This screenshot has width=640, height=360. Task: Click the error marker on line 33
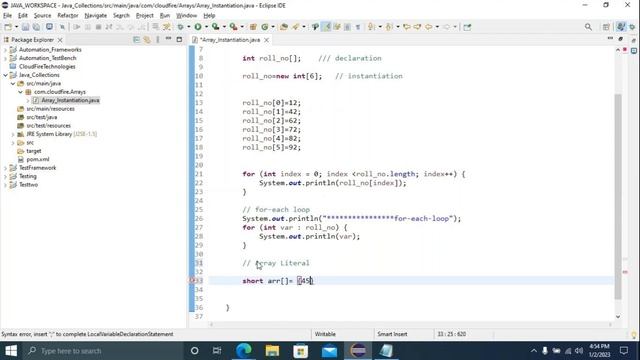pyautogui.click(x=193, y=281)
